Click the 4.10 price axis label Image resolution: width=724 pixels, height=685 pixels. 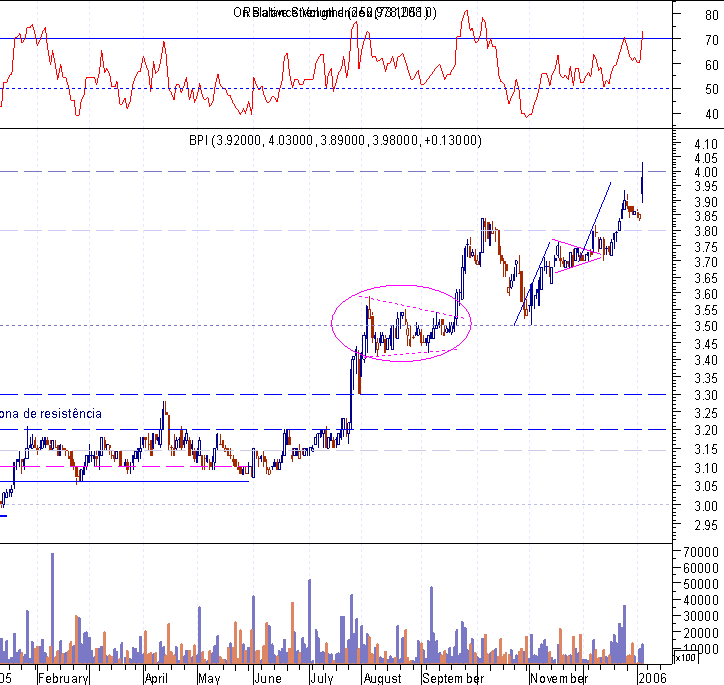pyautogui.click(x=706, y=144)
